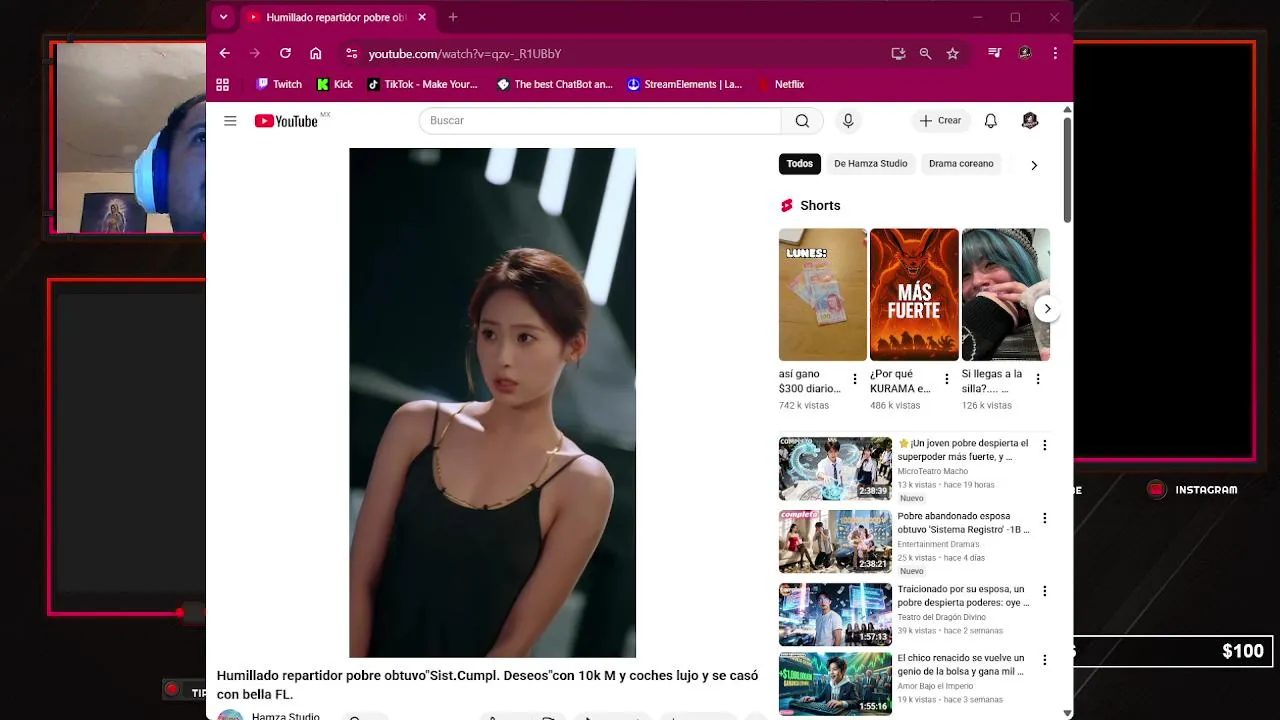
Task: Close the 'Humillado repartidor pobre' browser tab
Action: point(422,17)
